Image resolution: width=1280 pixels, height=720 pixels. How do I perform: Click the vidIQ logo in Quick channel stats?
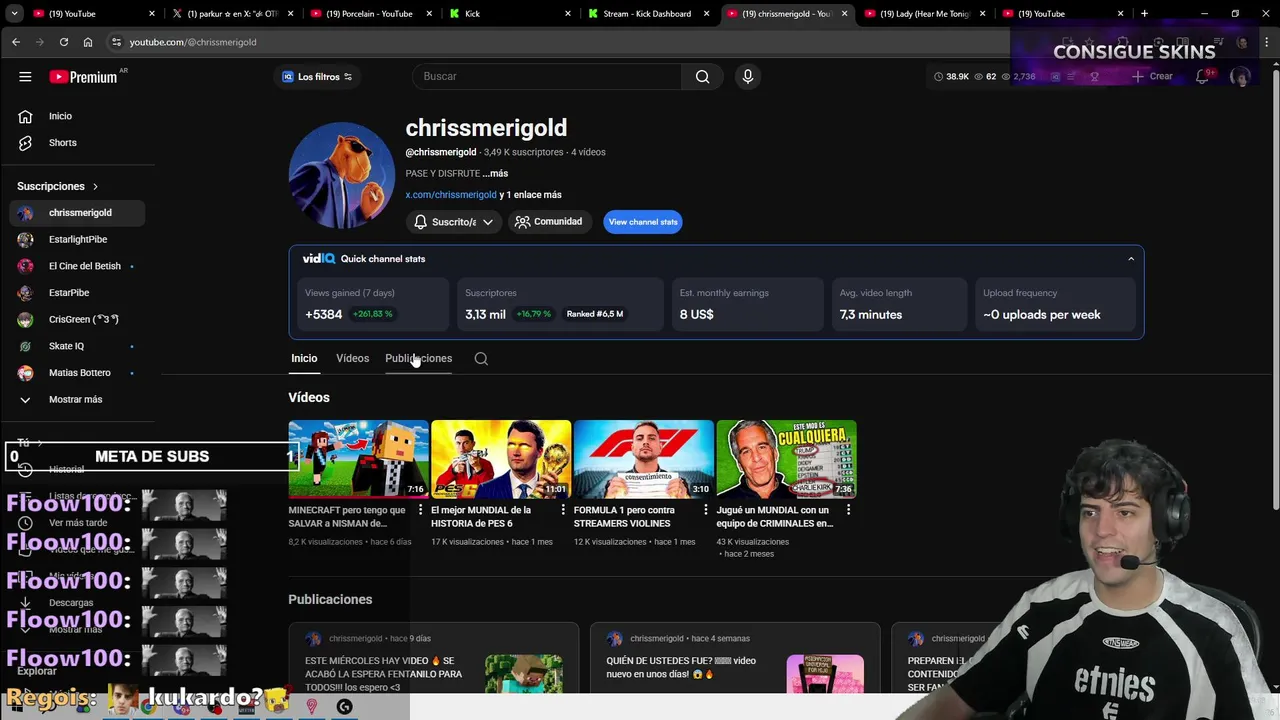(319, 259)
